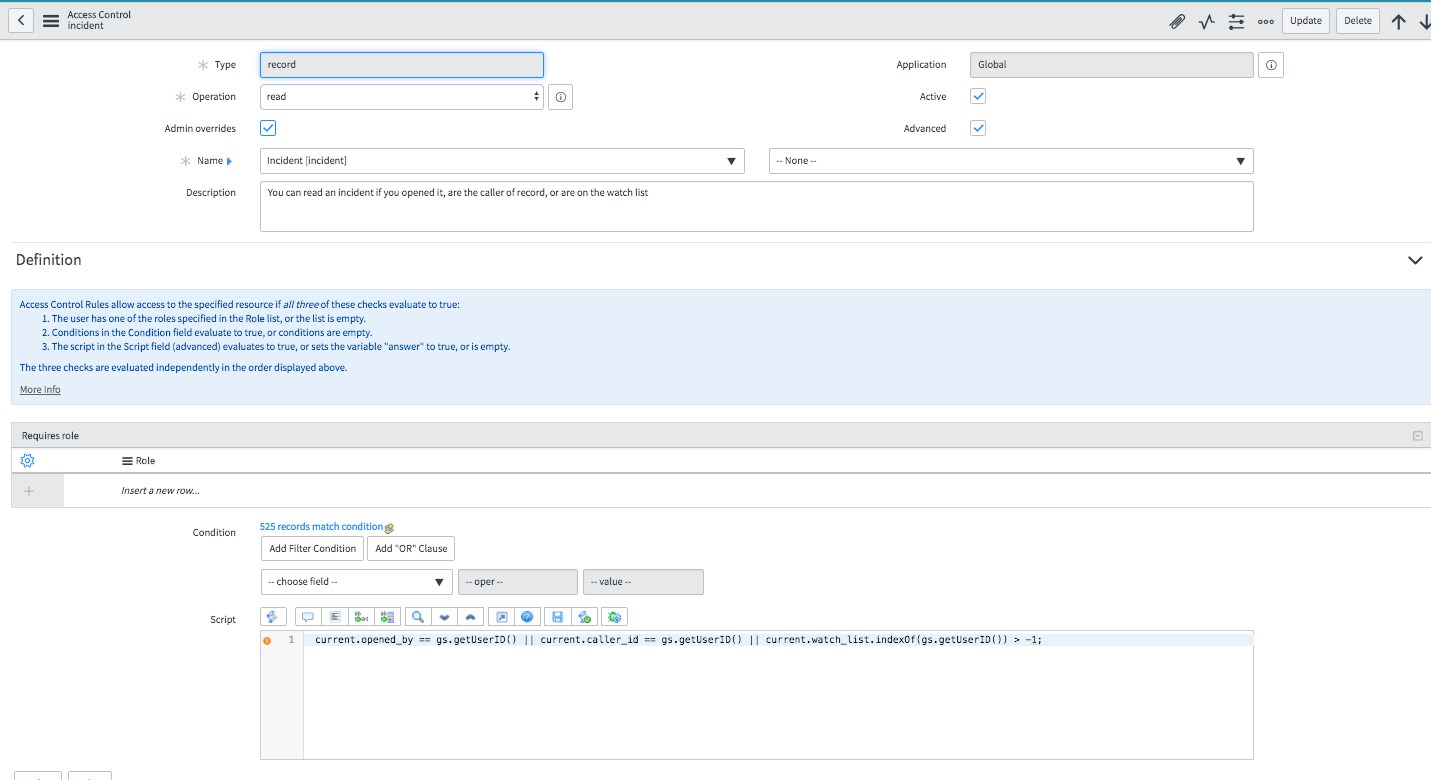Image resolution: width=1431 pixels, height=780 pixels.
Task: Open the field name -- None -- dropdown
Action: (x=1011, y=161)
